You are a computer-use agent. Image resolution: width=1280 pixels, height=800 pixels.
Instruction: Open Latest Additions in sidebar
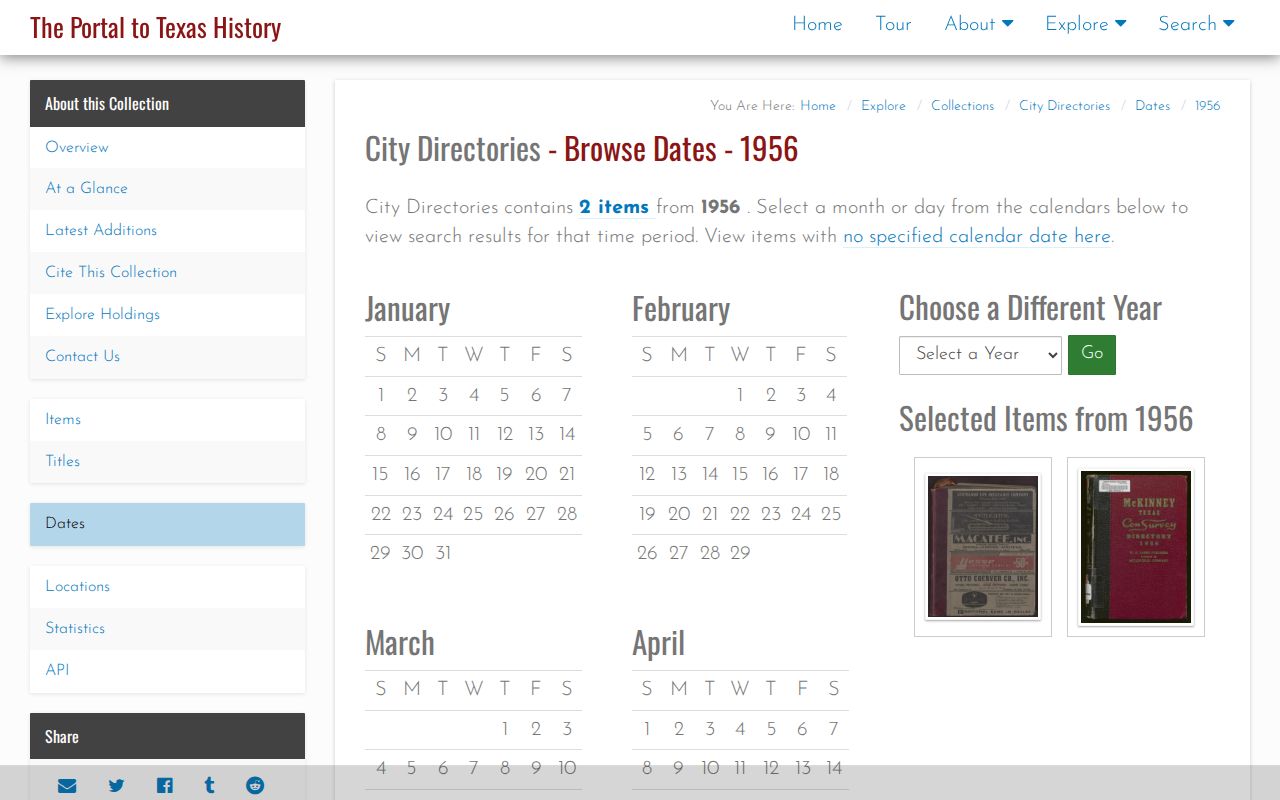[x=167, y=230]
